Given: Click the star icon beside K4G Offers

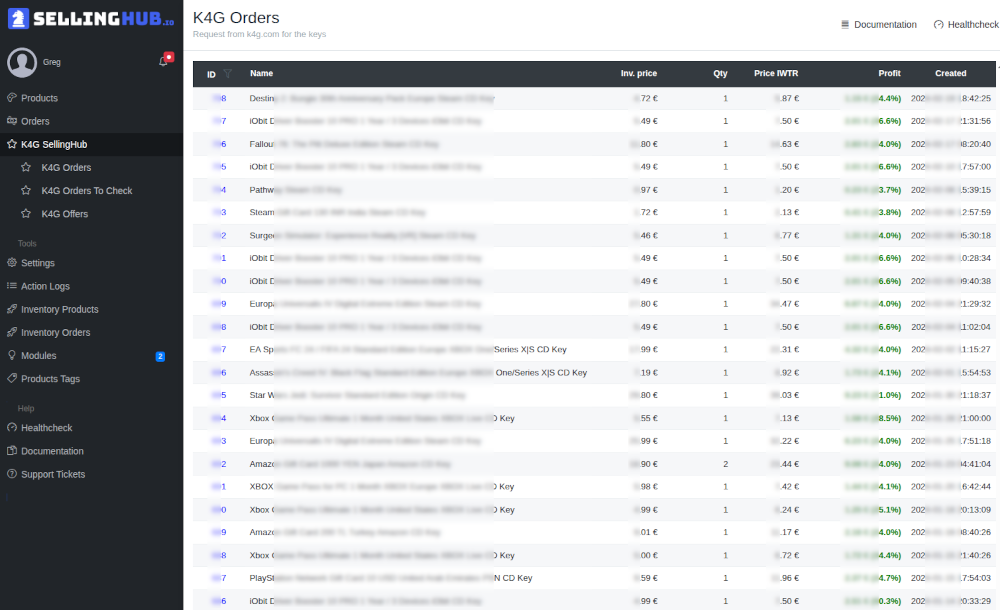Looking at the screenshot, I should [x=26, y=214].
